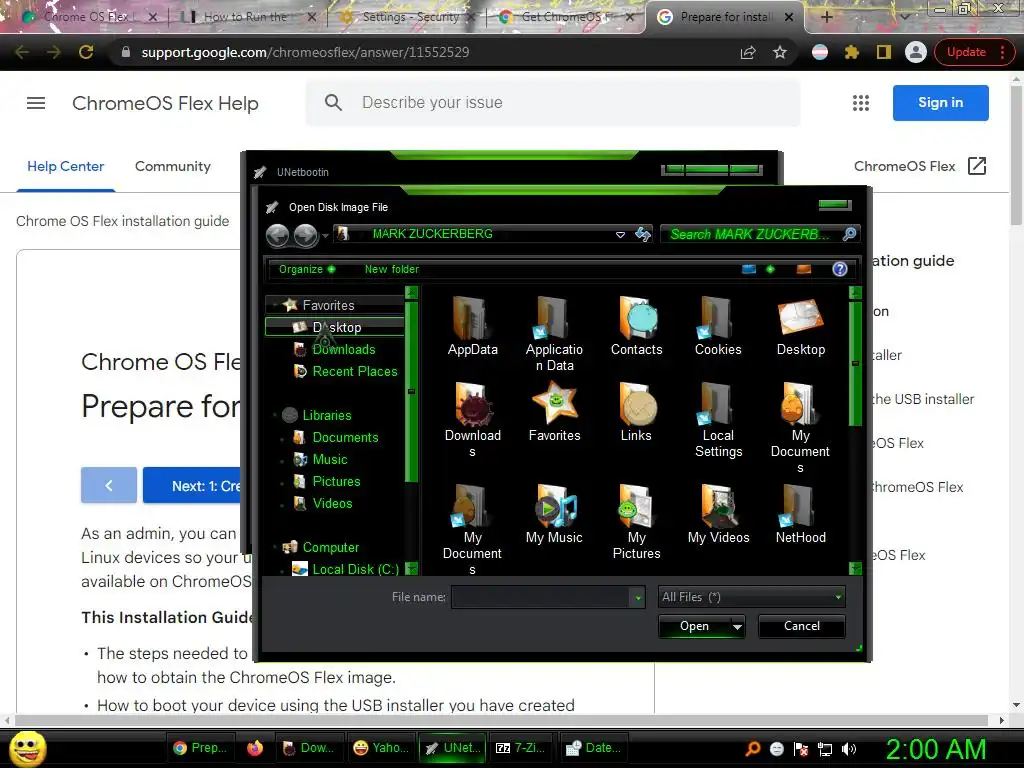Screen dimensions: 1024x768
Task: Open the AppData folder icon
Action: point(472,325)
